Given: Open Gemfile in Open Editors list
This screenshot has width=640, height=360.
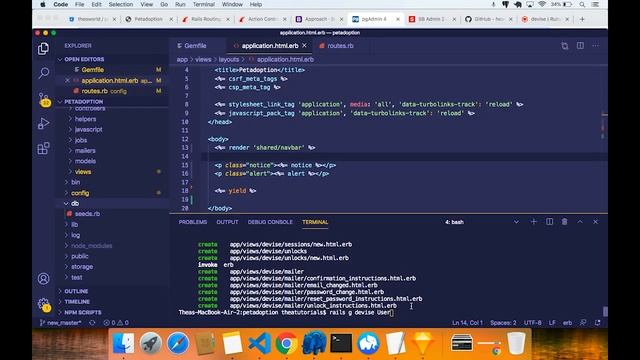Looking at the screenshot, I should (x=92, y=69).
